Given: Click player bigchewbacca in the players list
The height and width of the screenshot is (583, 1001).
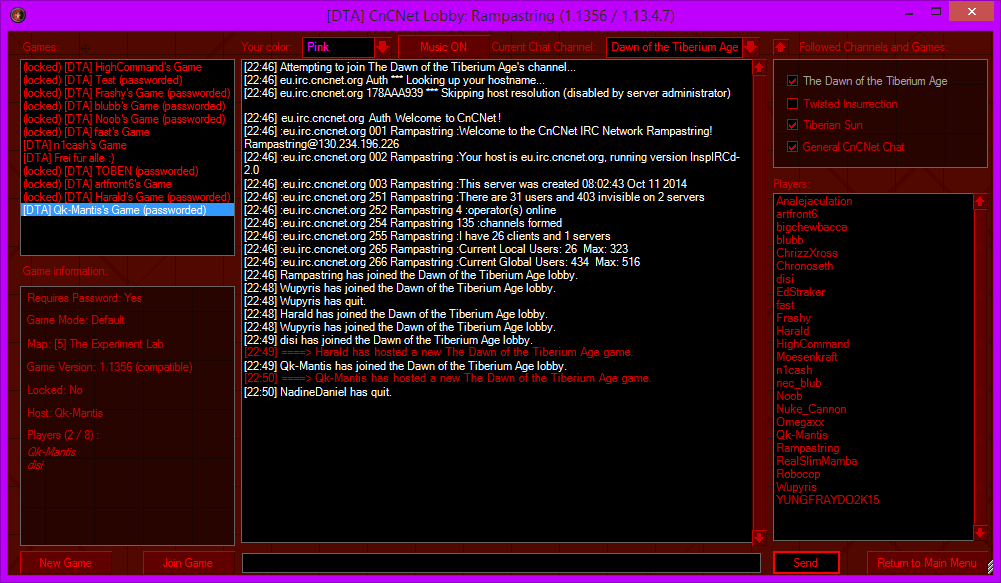Looking at the screenshot, I should 811,227.
